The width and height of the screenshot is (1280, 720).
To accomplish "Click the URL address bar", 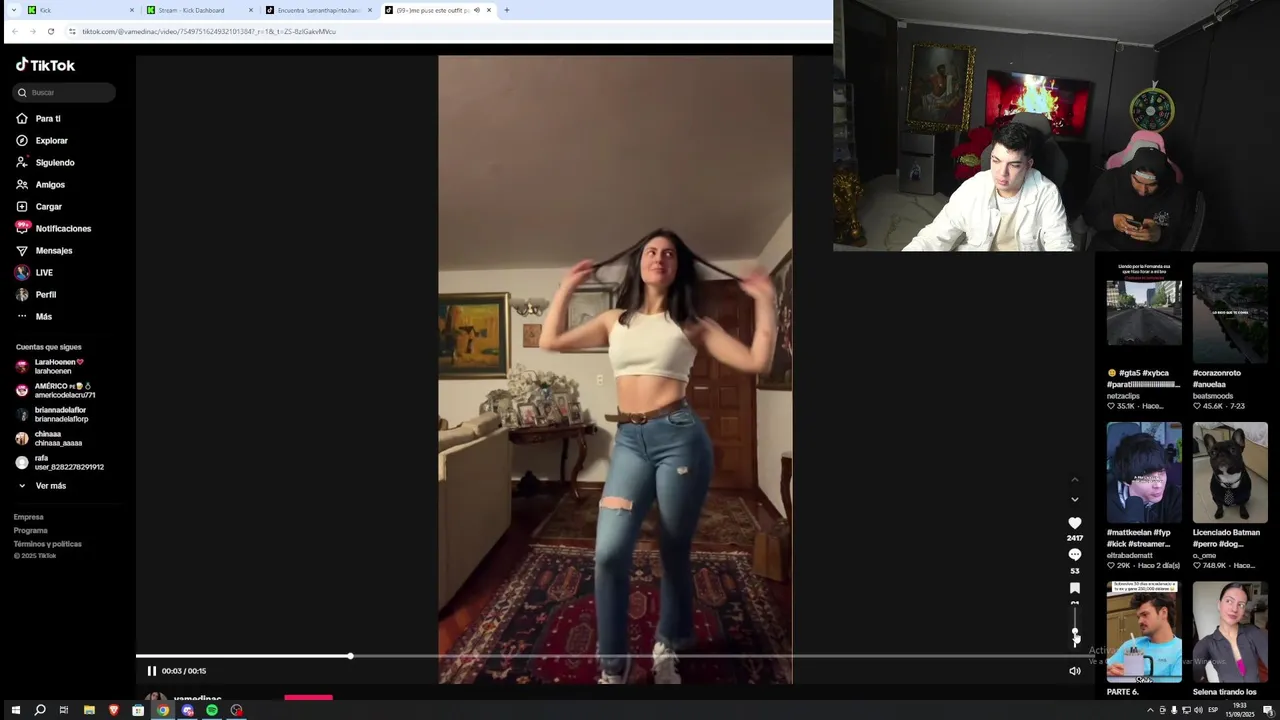I will pos(446,31).
